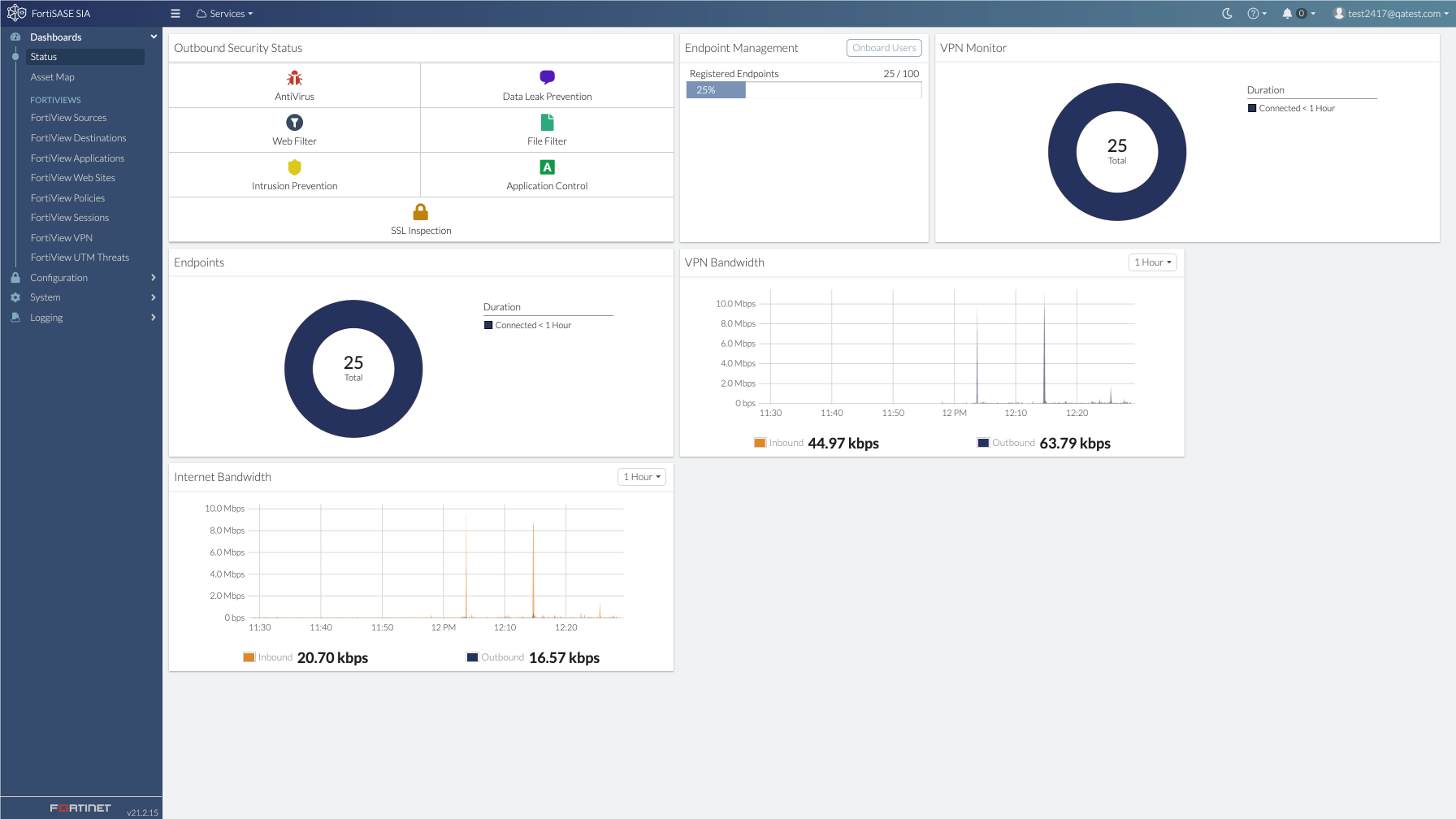Go to FortiView VPN
The width and height of the screenshot is (1456, 819).
point(61,238)
